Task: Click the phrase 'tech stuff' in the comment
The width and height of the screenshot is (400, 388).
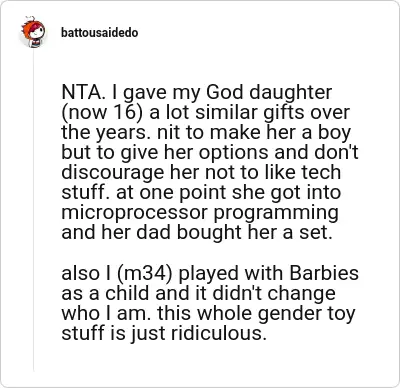Action: coord(201,182)
